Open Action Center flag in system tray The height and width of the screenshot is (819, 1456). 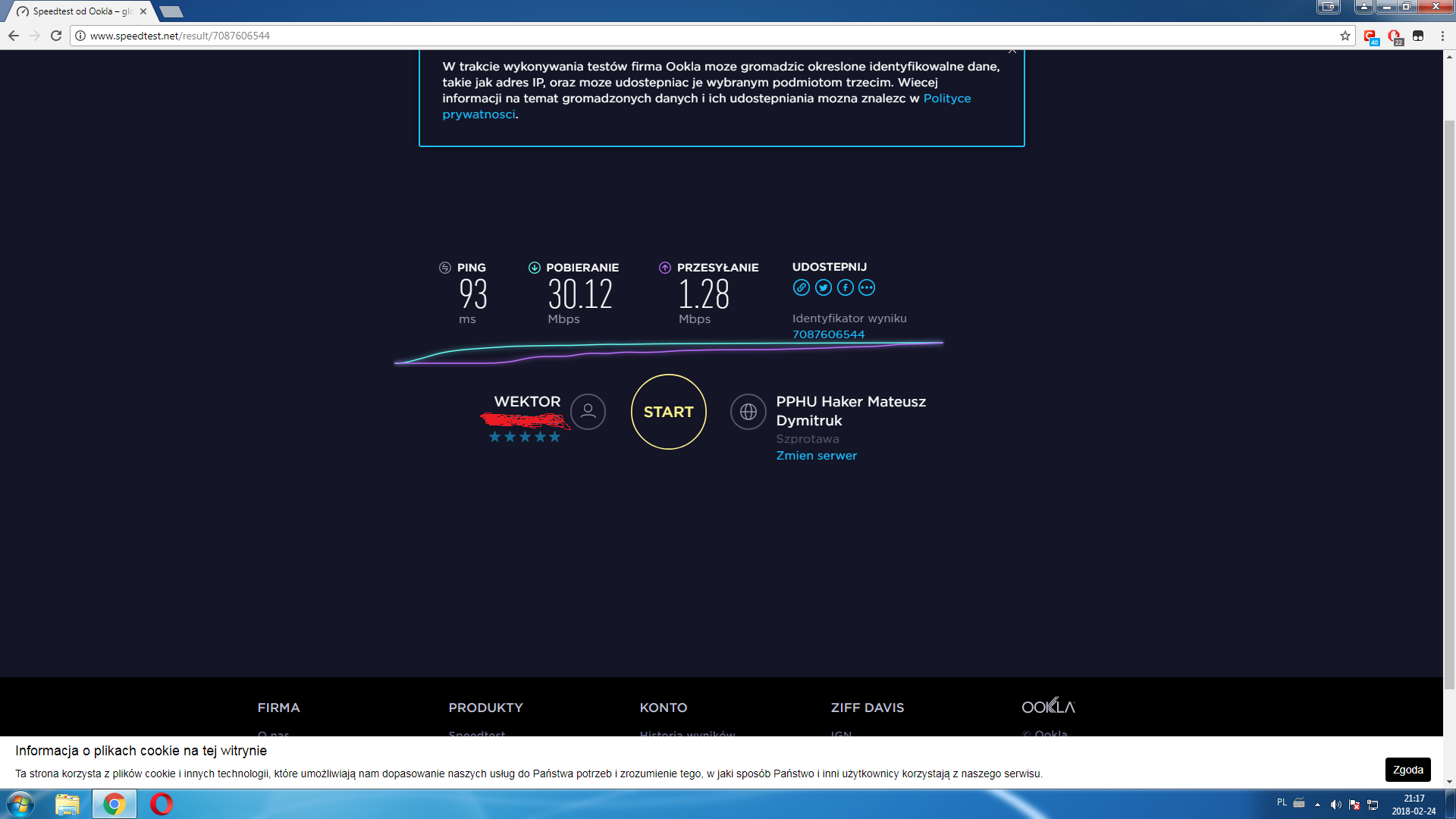coord(1354,805)
